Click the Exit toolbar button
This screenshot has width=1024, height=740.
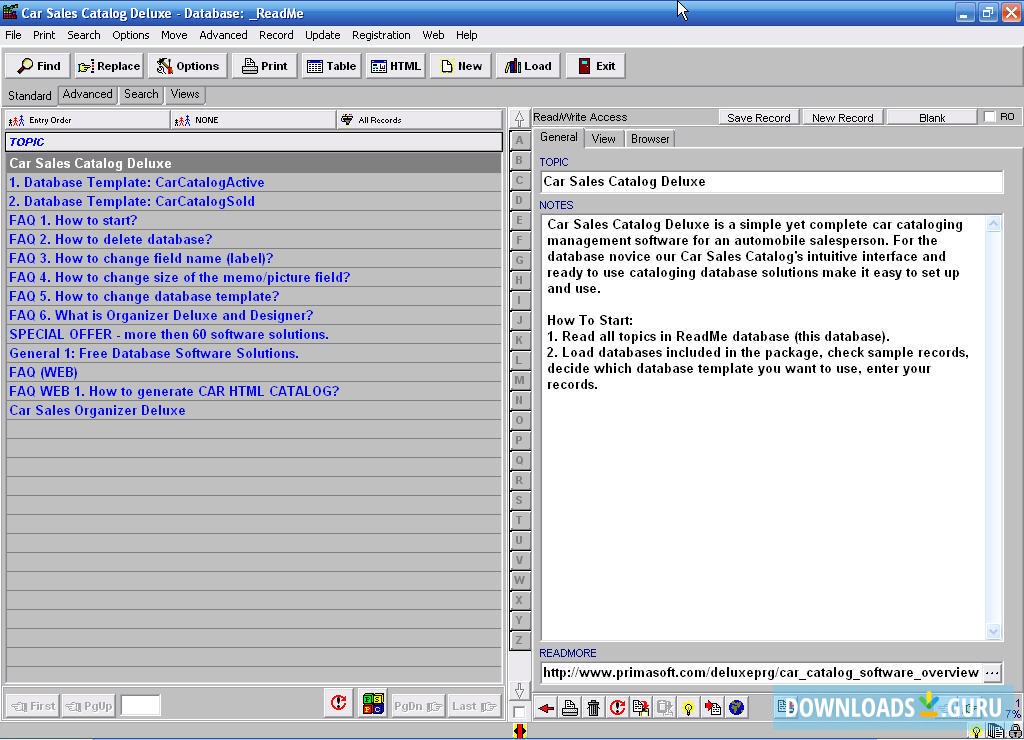pos(596,66)
